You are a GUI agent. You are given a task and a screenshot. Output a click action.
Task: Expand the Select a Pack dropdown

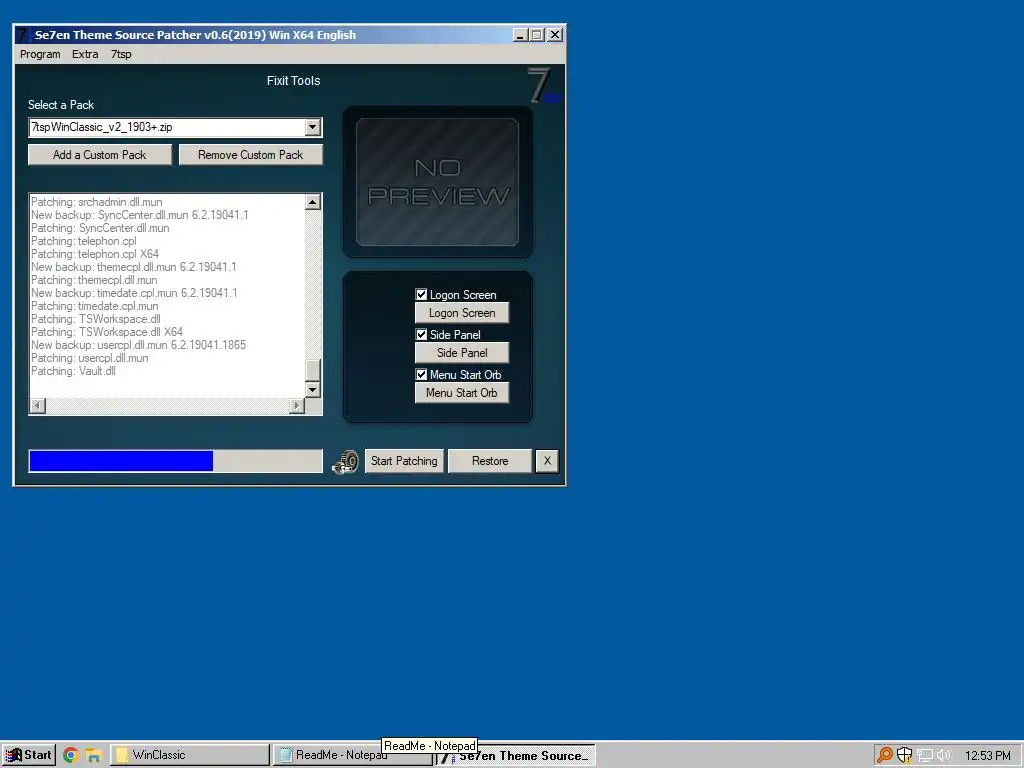click(313, 127)
